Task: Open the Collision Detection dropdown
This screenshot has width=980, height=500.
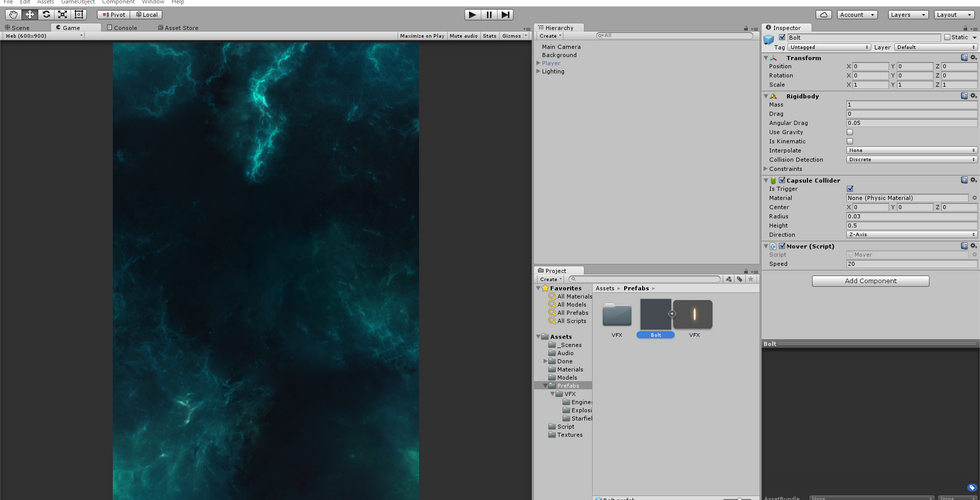Action: click(911, 160)
